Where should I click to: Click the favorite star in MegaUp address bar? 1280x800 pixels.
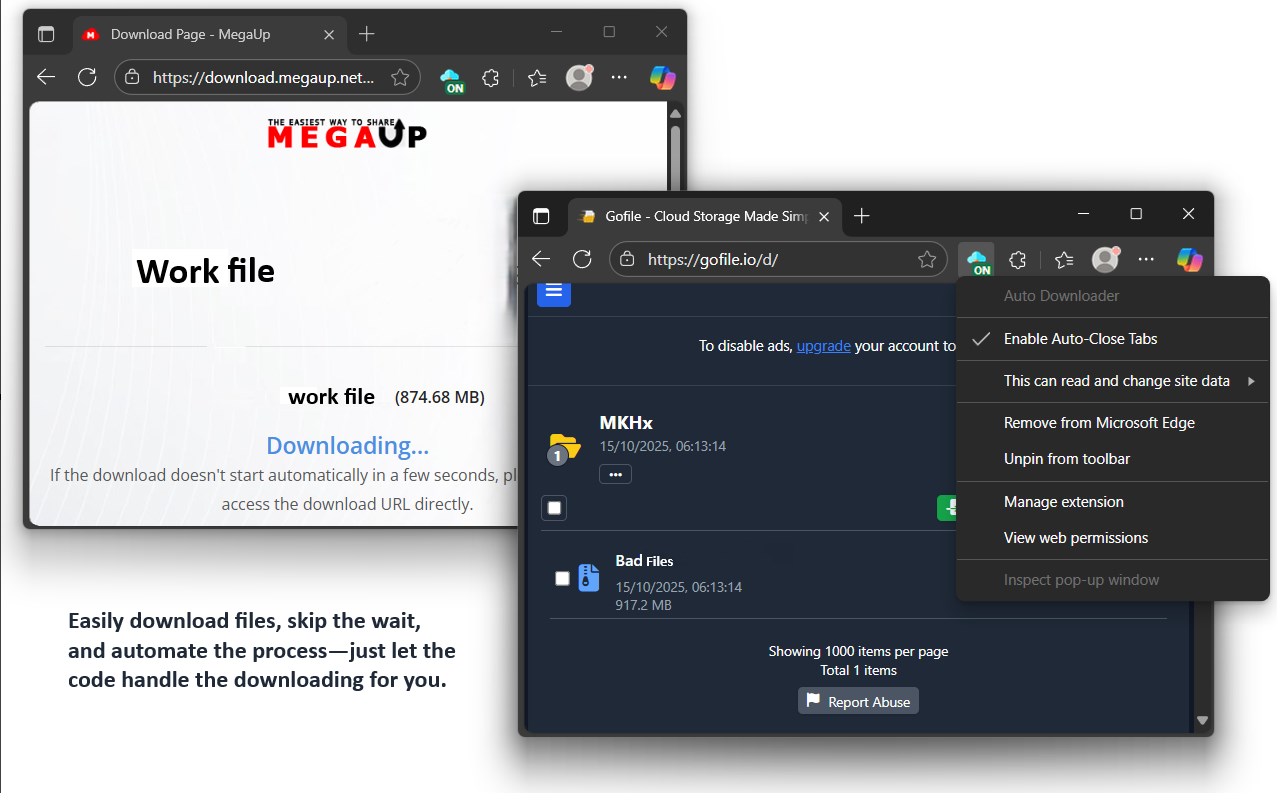pyautogui.click(x=400, y=77)
